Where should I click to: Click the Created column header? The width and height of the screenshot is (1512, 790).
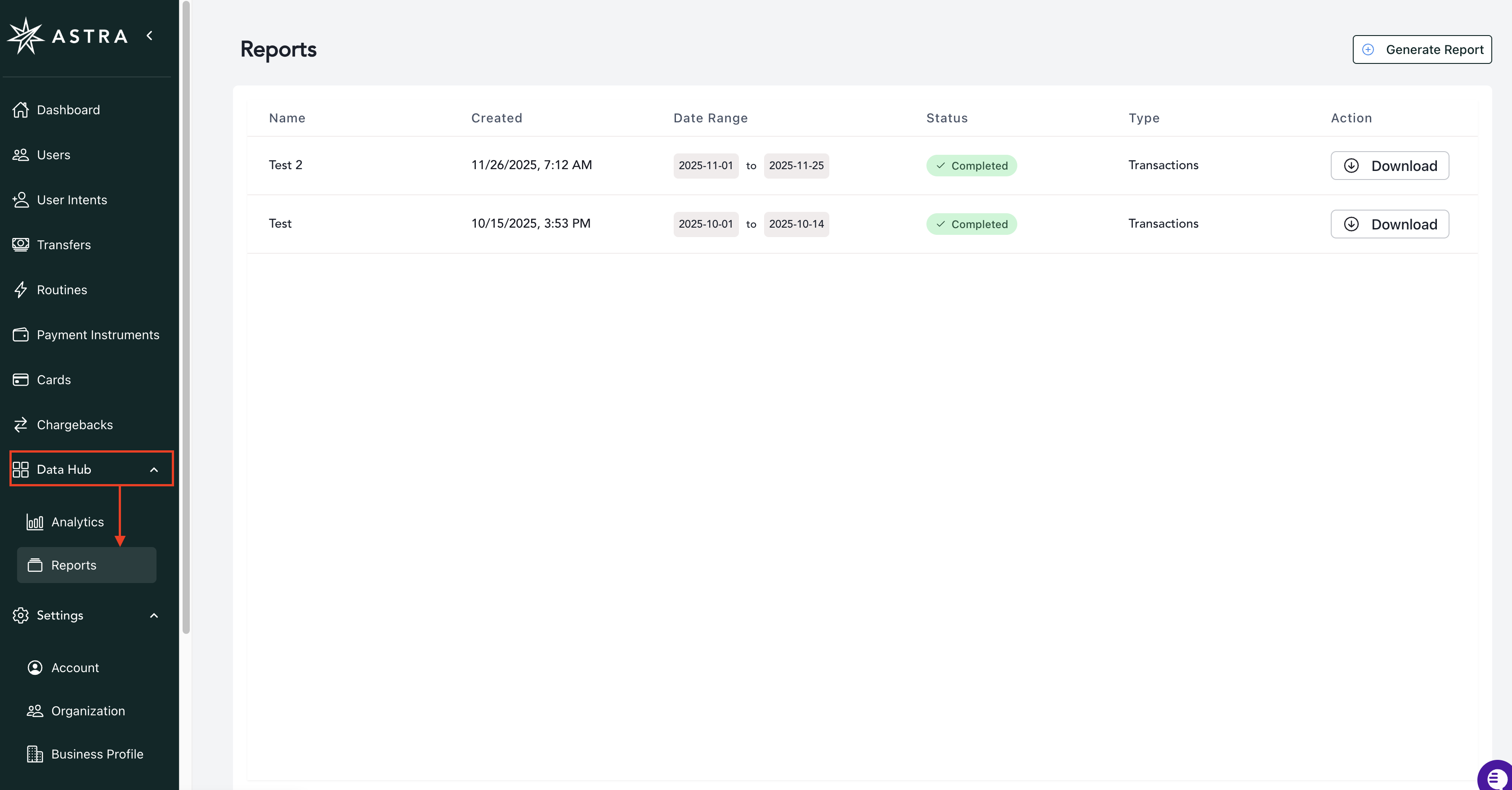coord(497,118)
